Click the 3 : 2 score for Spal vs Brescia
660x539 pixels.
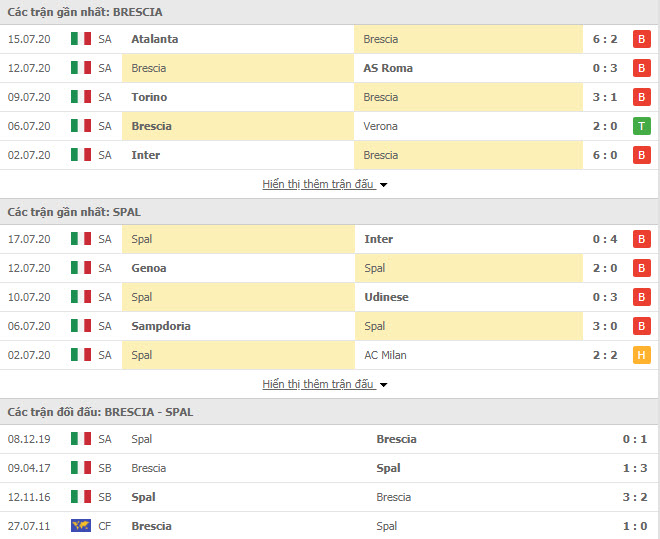(635, 497)
